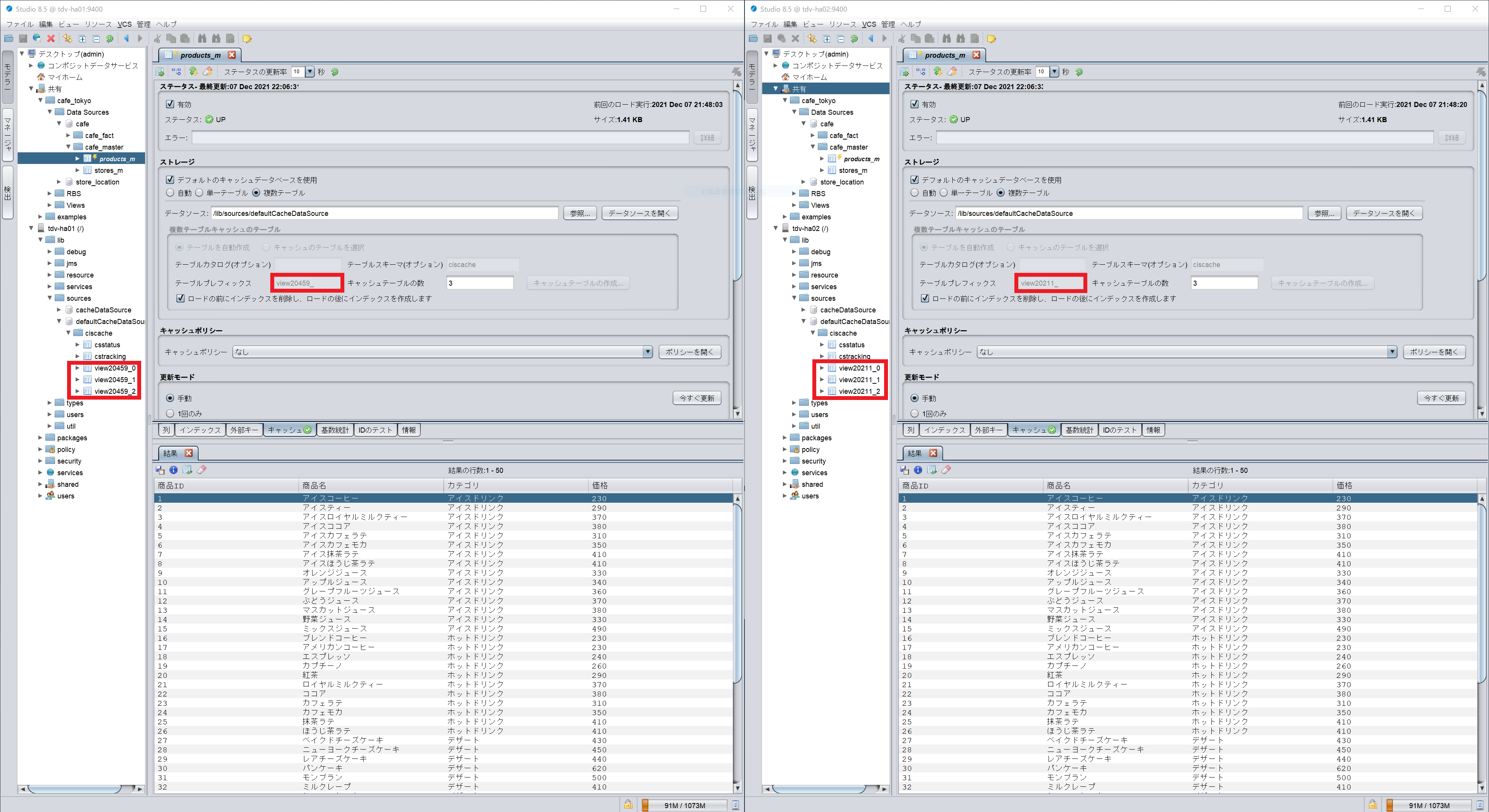Click the open folder icon in tdv-ha02 toolbar
Viewport: 1489px width, 812px height.
[753, 39]
